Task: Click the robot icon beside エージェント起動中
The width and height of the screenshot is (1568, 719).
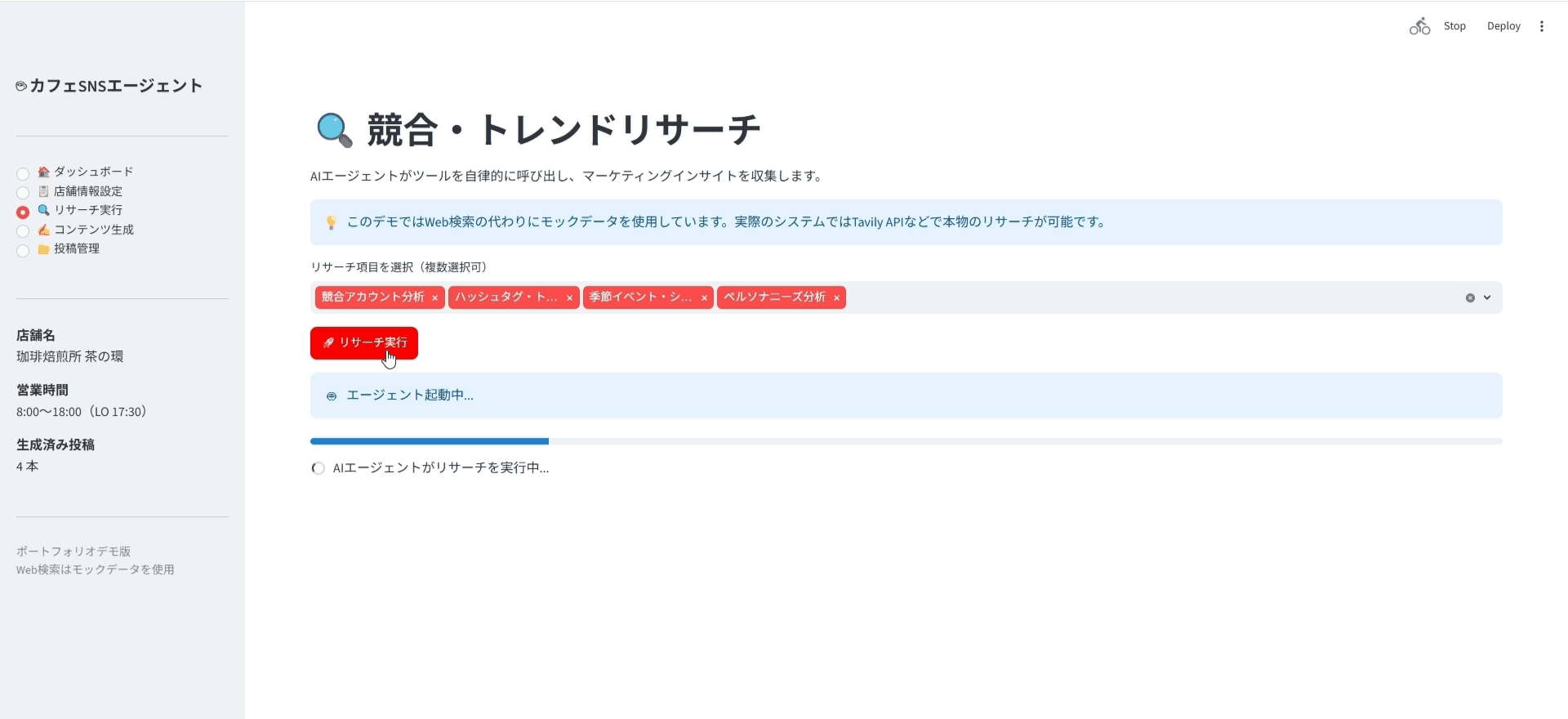Action: tap(331, 396)
